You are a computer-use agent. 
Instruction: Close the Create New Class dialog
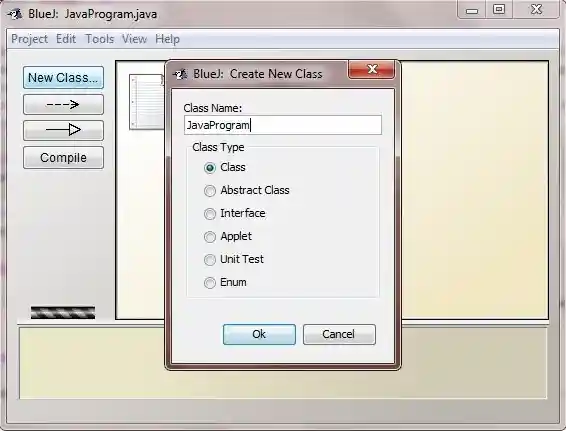coord(371,69)
